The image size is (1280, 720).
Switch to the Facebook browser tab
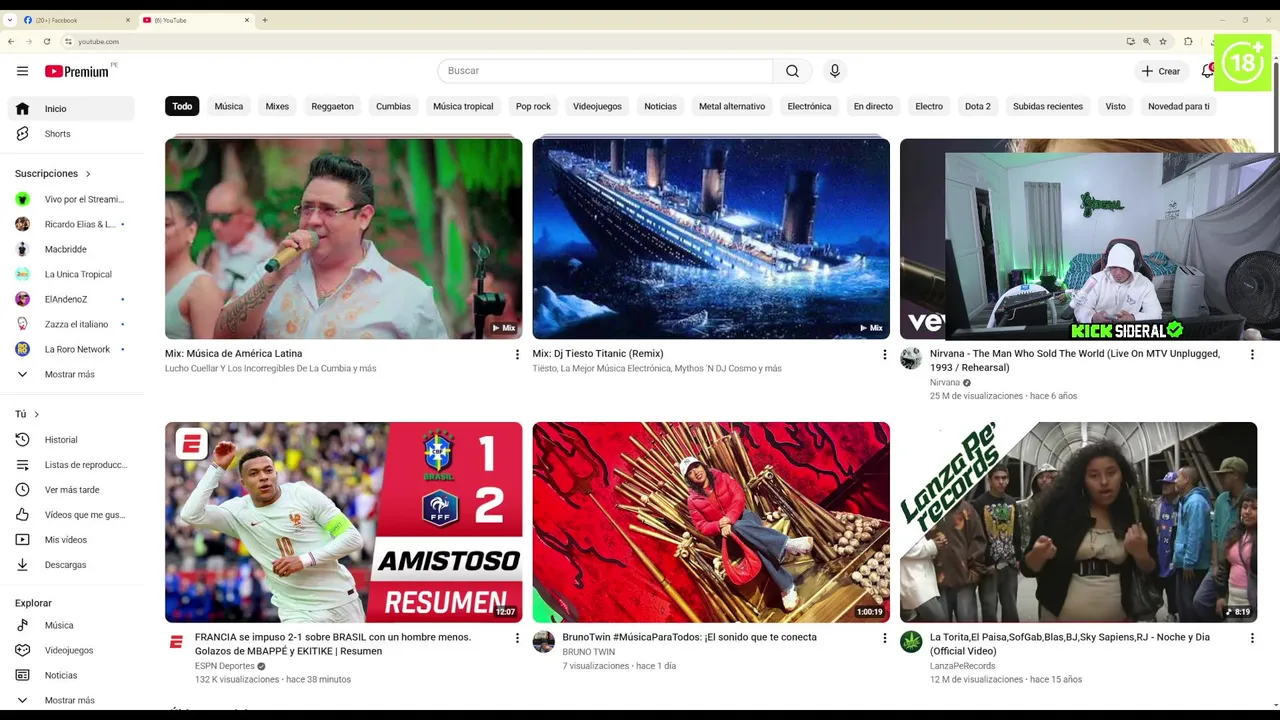76,20
